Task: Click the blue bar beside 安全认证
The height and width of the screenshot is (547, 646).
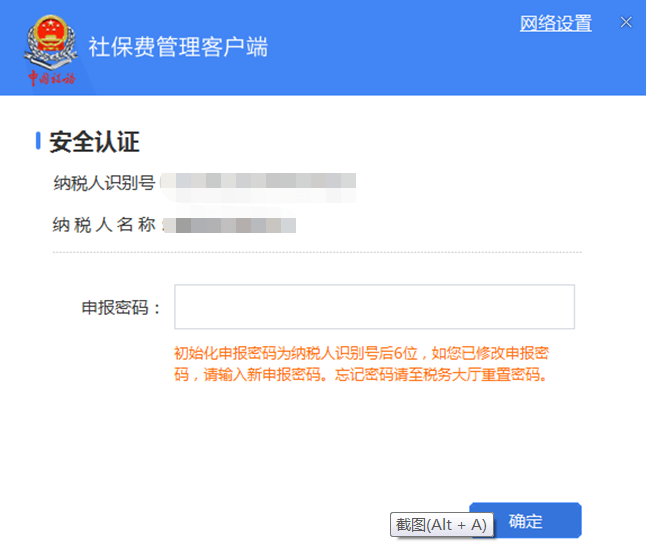Action: 38,141
